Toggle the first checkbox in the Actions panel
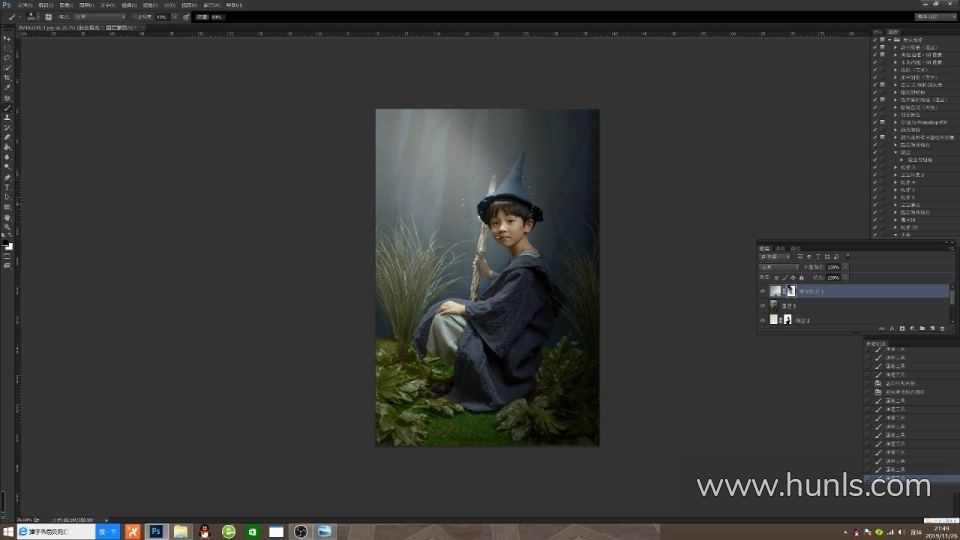 click(875, 40)
